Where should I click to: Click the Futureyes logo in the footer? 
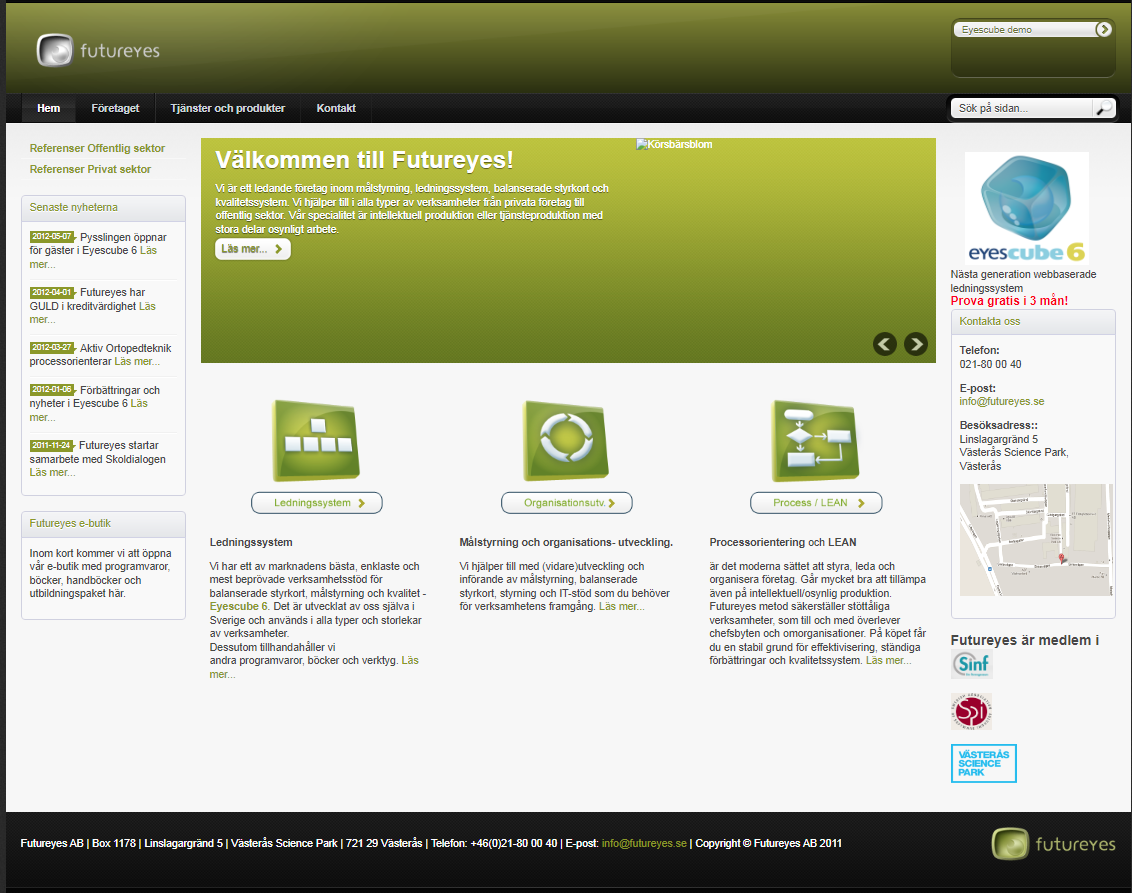pos(1053,843)
